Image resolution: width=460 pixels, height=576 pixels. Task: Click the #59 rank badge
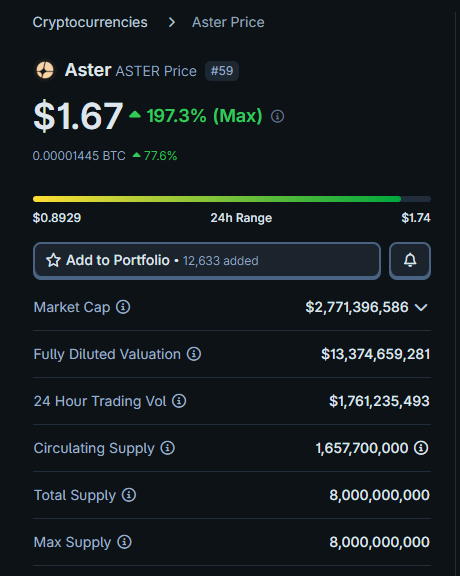coord(222,71)
